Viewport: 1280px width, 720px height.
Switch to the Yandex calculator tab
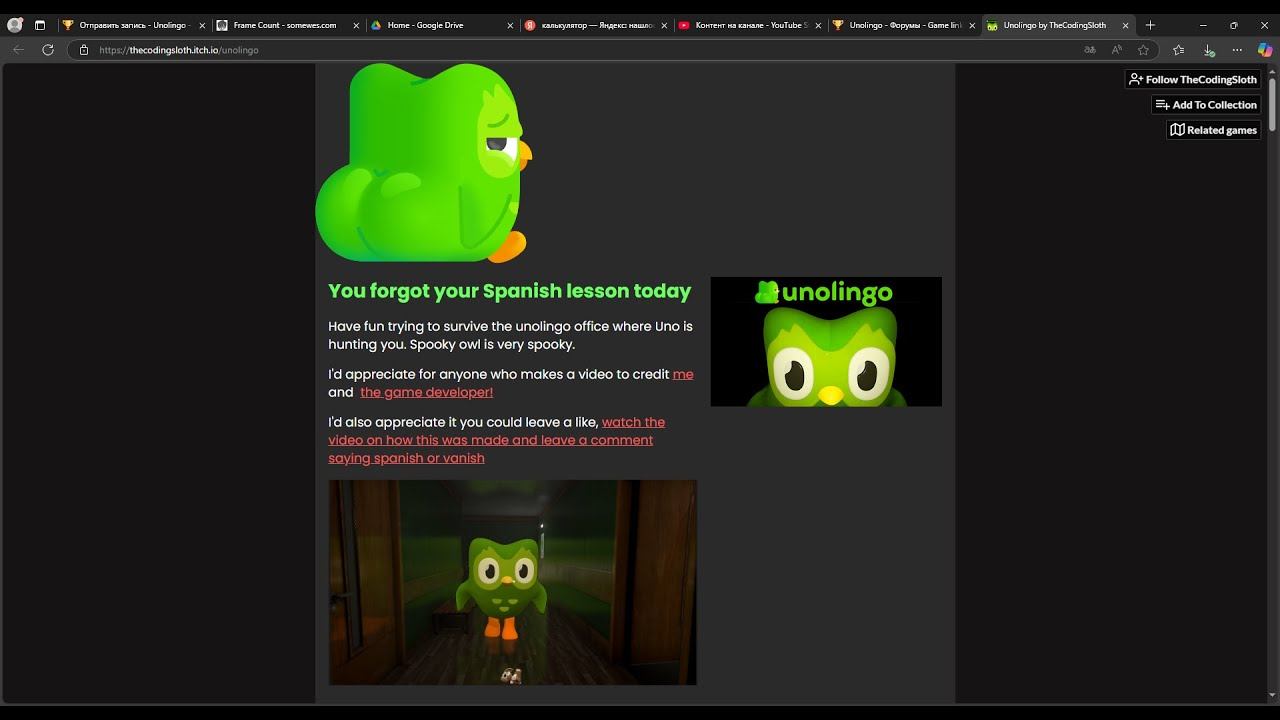tap(594, 25)
